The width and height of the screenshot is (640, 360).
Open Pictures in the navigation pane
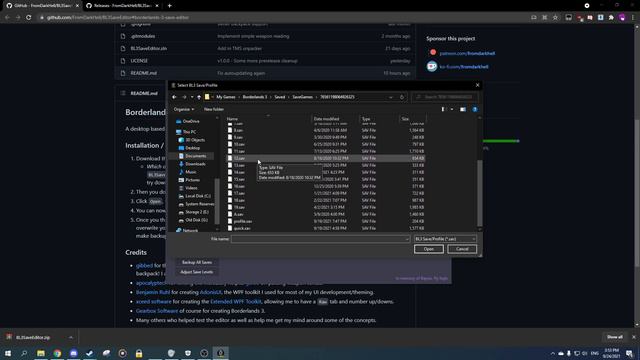[x=189, y=180]
